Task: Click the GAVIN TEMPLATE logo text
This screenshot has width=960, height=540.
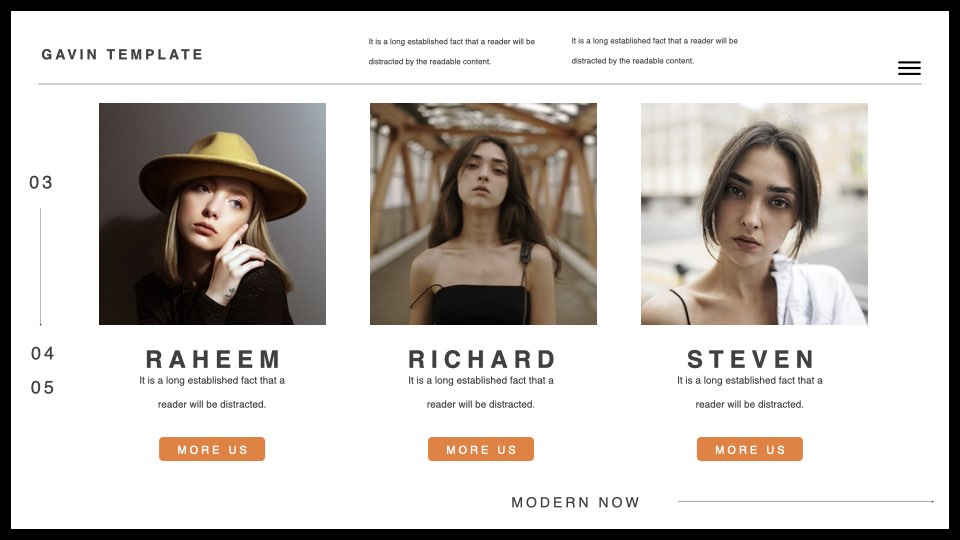Action: pos(122,54)
